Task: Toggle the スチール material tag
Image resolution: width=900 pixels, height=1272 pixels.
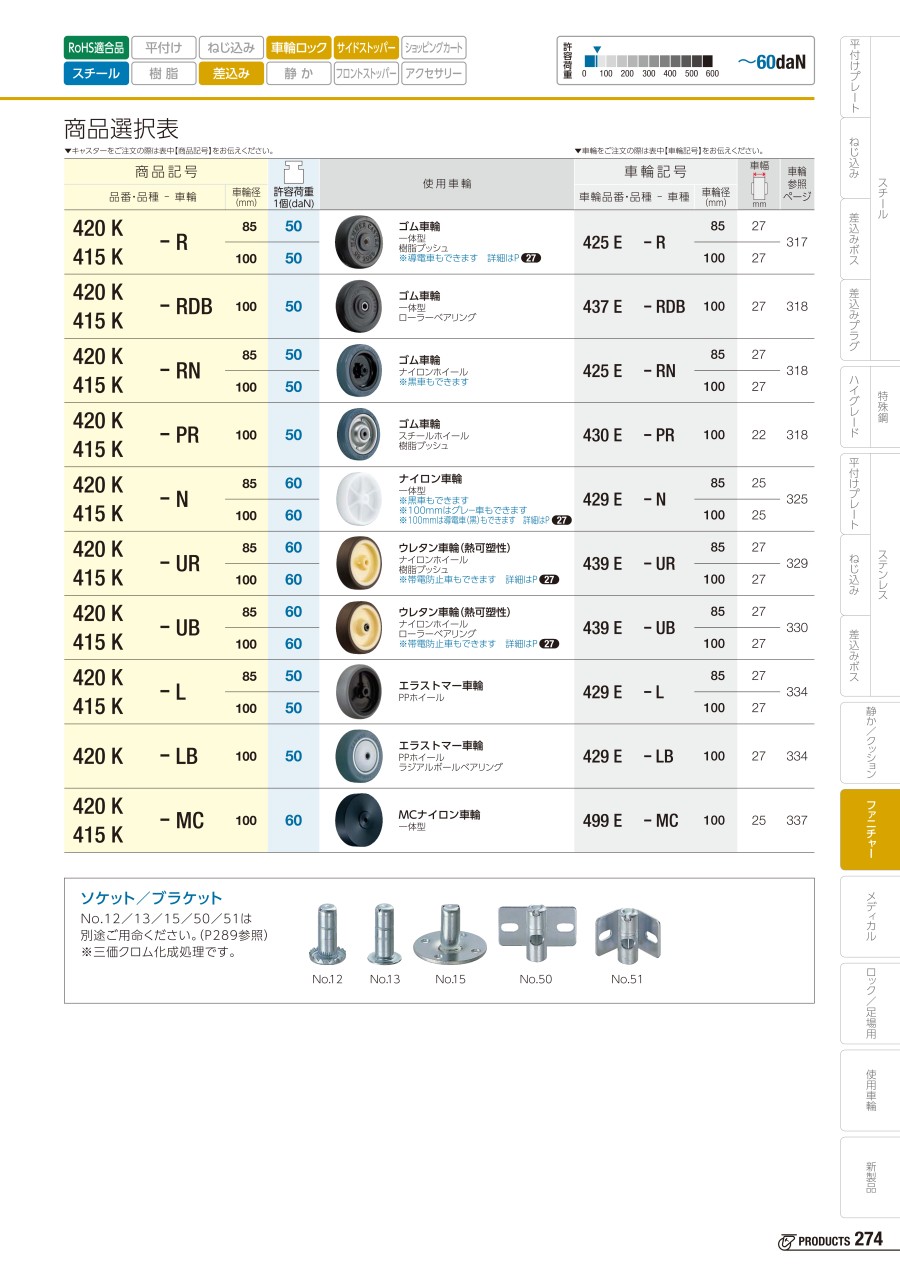Action: point(96,73)
